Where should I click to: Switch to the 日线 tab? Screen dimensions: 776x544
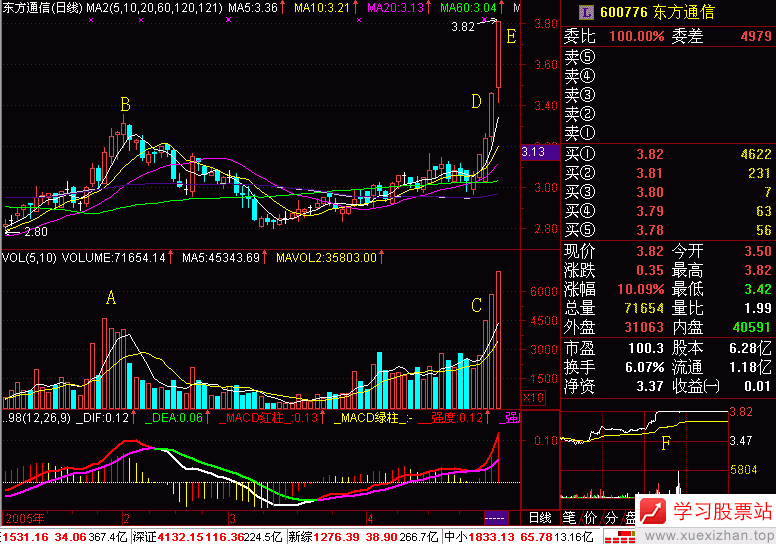540,518
